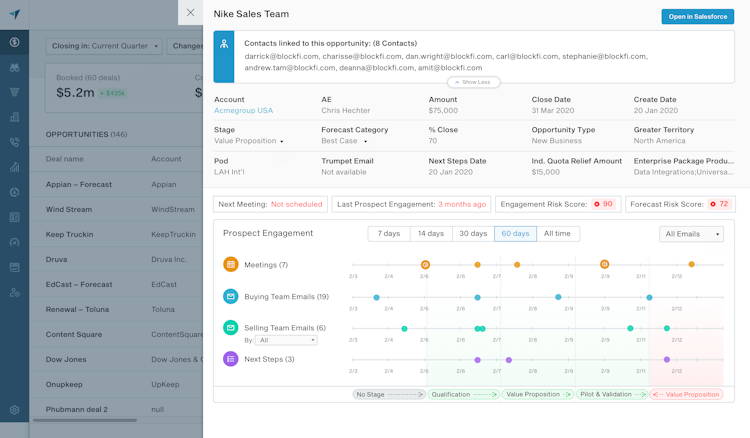The width and height of the screenshot is (750, 438).
Task: Open the Acmegroup USA account link
Action: click(243, 111)
